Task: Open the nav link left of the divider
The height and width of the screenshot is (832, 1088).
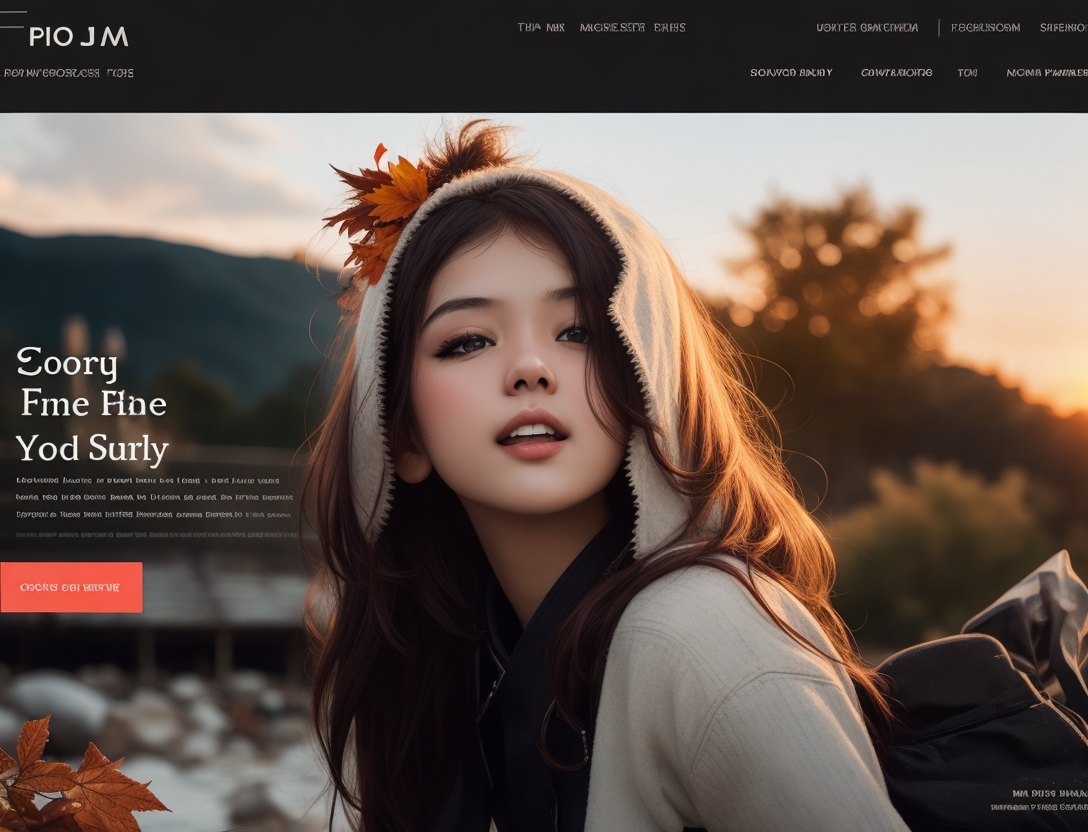Action: tap(866, 28)
